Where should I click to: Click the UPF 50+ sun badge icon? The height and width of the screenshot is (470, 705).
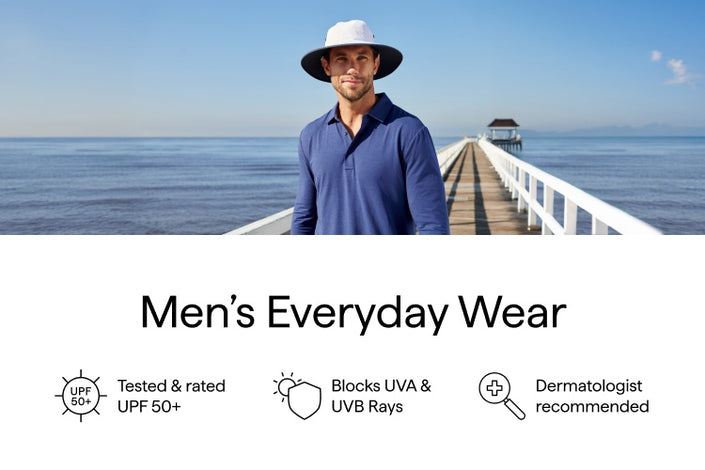point(81,396)
